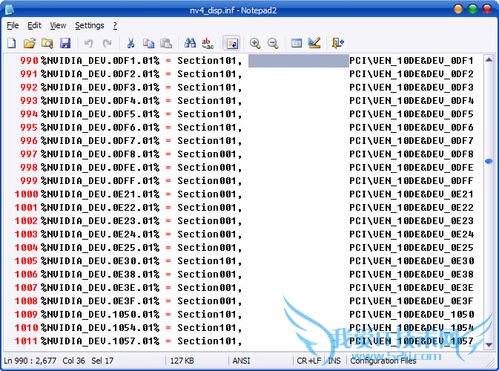The height and width of the screenshot is (371, 499).
Task: Click line number 990
Action: click(x=29, y=61)
